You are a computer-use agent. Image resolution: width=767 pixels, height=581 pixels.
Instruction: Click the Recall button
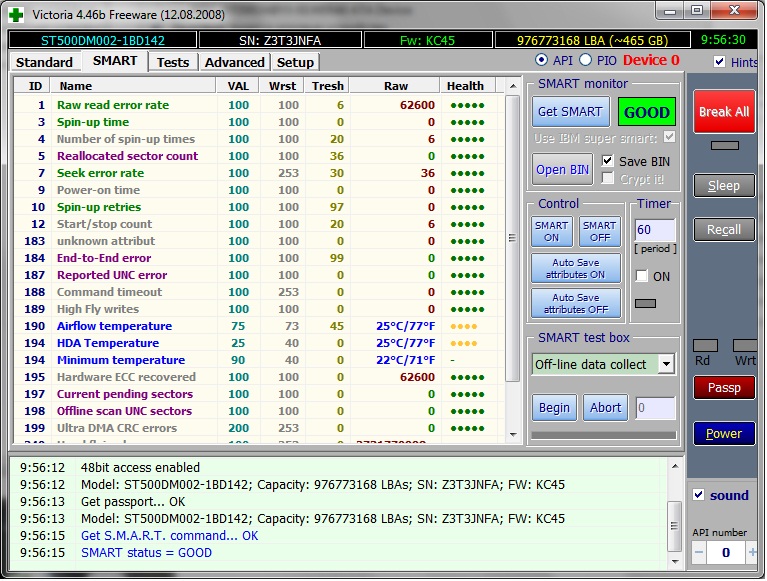(724, 229)
